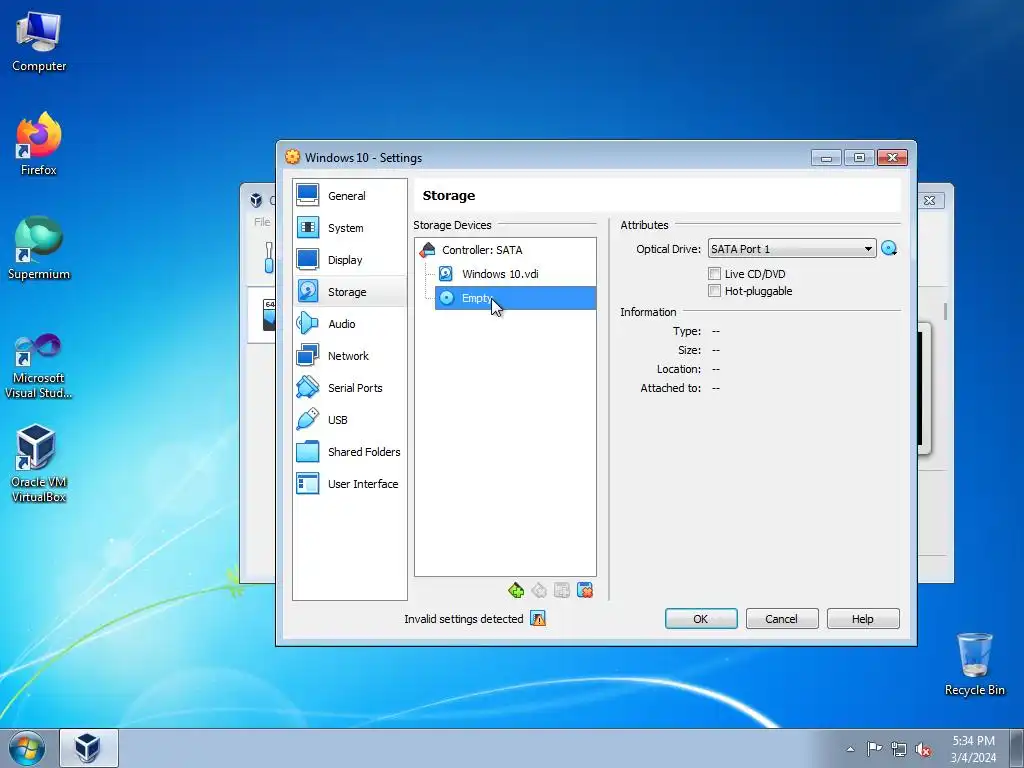Viewport: 1024px width, 768px height.
Task: Open the Display settings category
Action: pyautogui.click(x=349, y=260)
